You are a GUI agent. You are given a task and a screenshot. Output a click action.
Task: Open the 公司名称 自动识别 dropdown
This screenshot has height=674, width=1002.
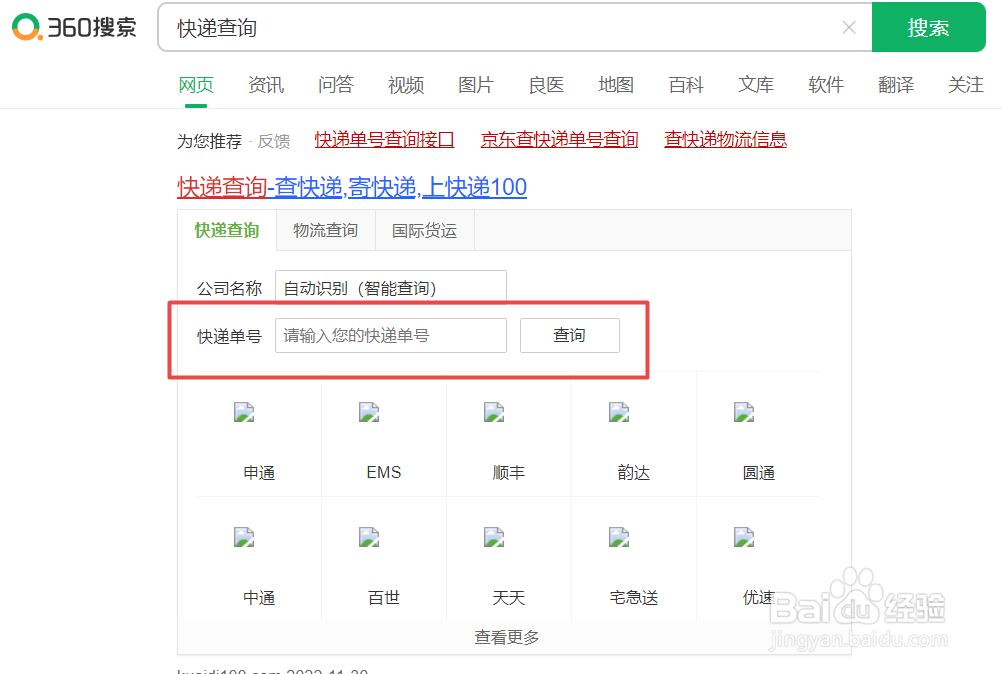390,287
